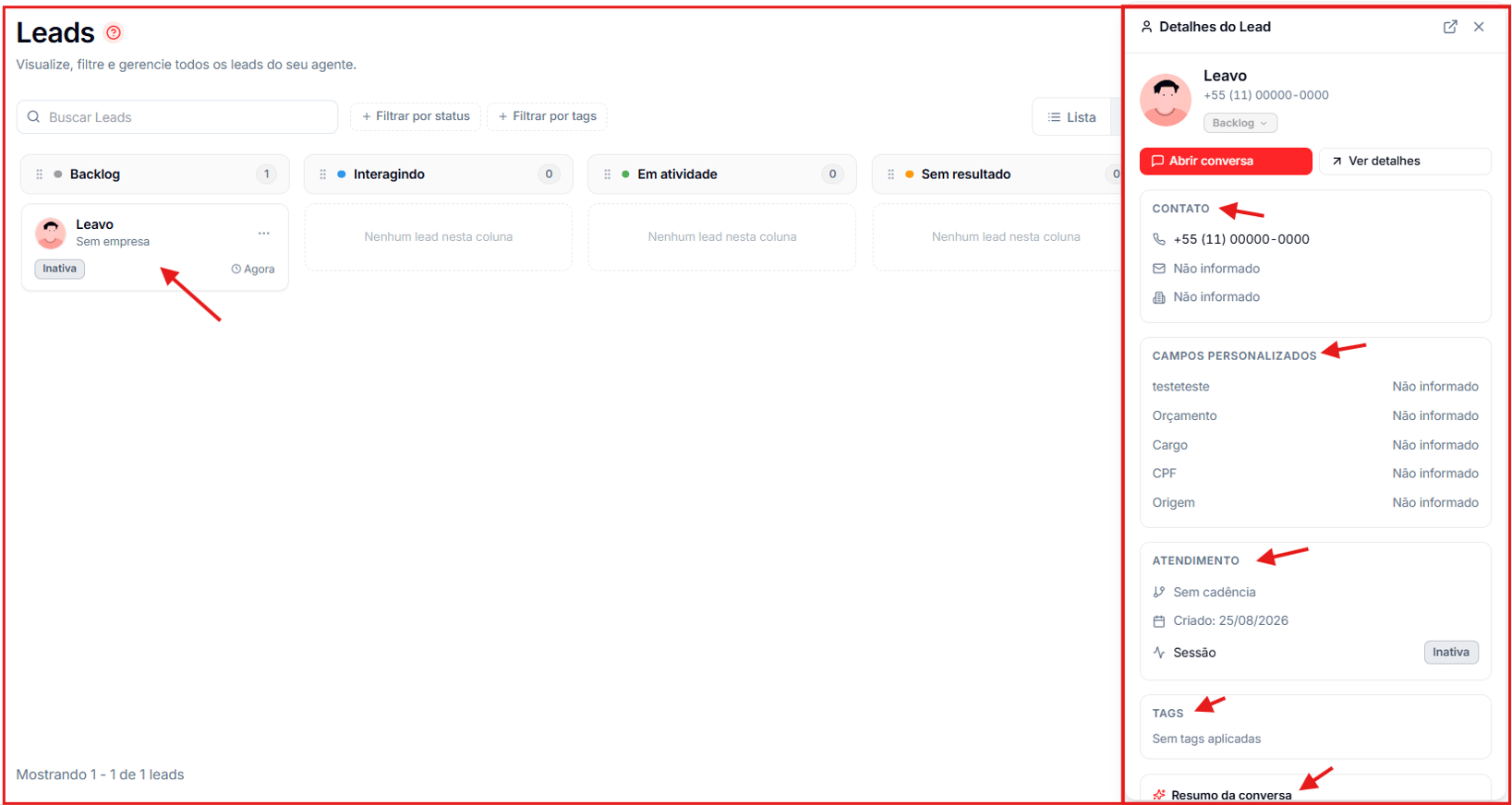The image size is (1512, 805).
Task: Switch to Lista view
Action: pos(1071,117)
